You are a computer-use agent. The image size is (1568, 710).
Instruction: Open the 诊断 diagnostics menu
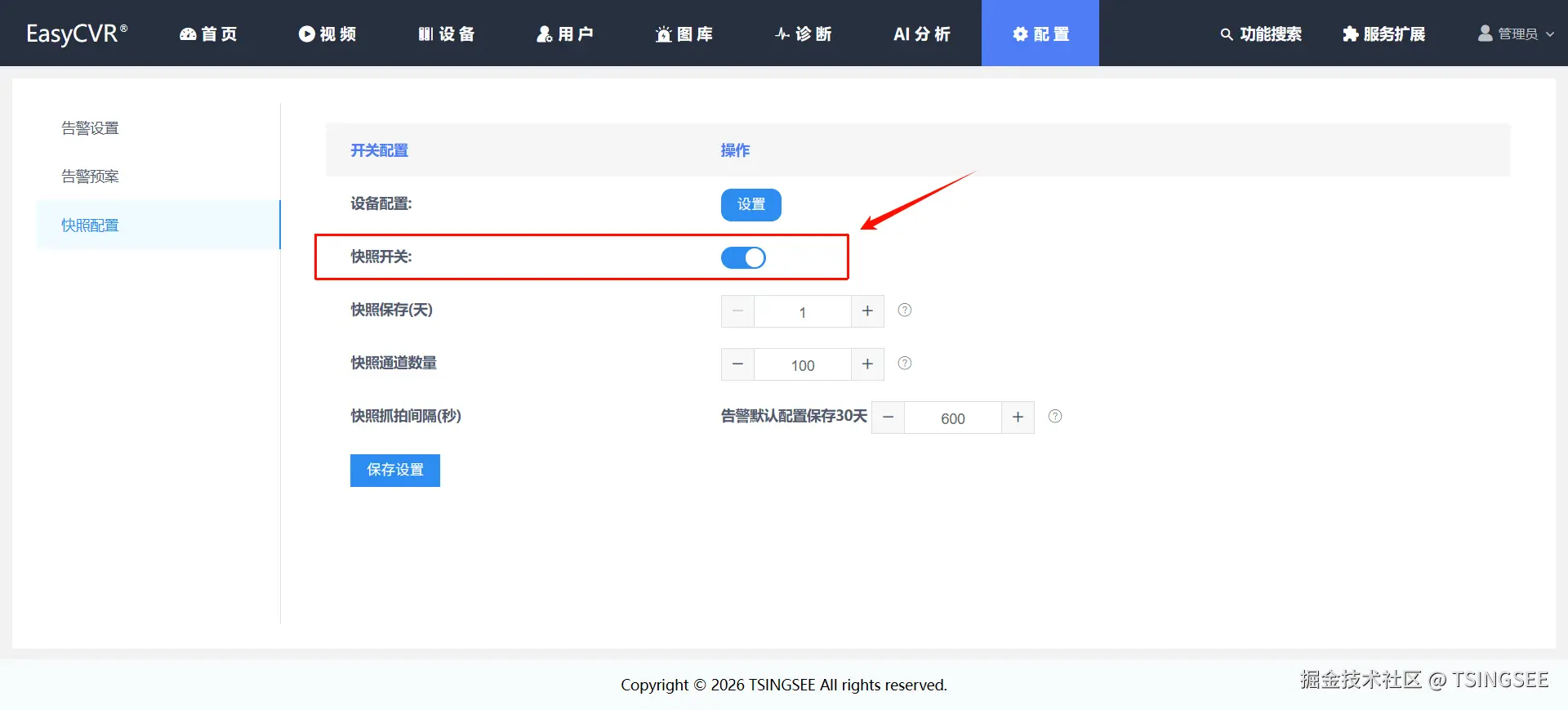803,33
